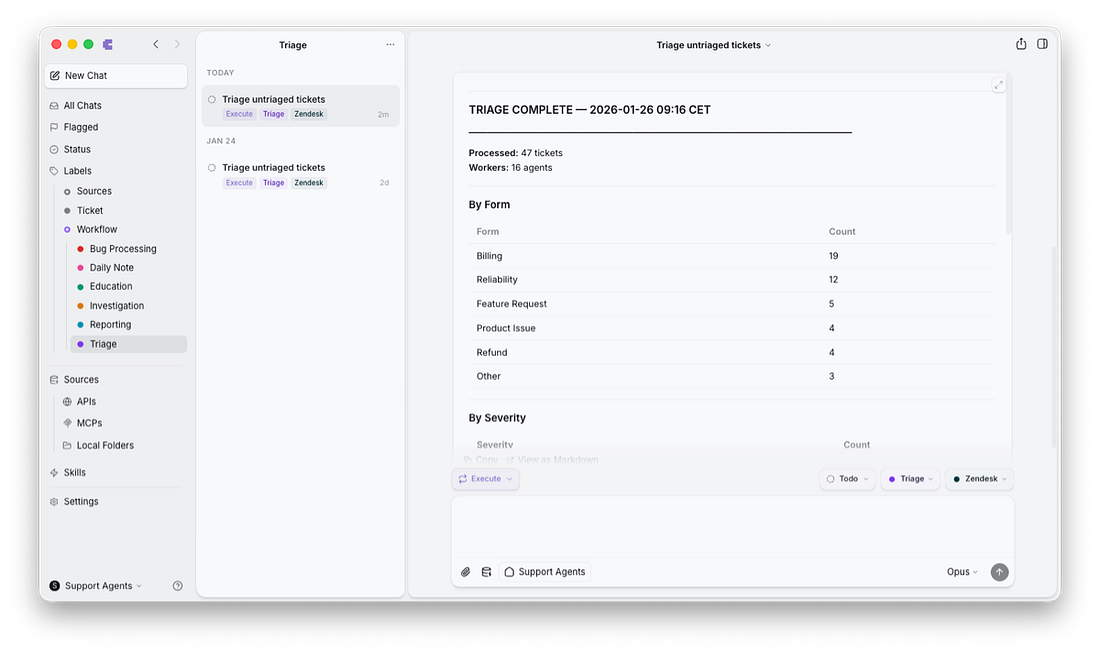The image size is (1100, 654).
Task: Click the Other row in table
Action: coord(732,377)
